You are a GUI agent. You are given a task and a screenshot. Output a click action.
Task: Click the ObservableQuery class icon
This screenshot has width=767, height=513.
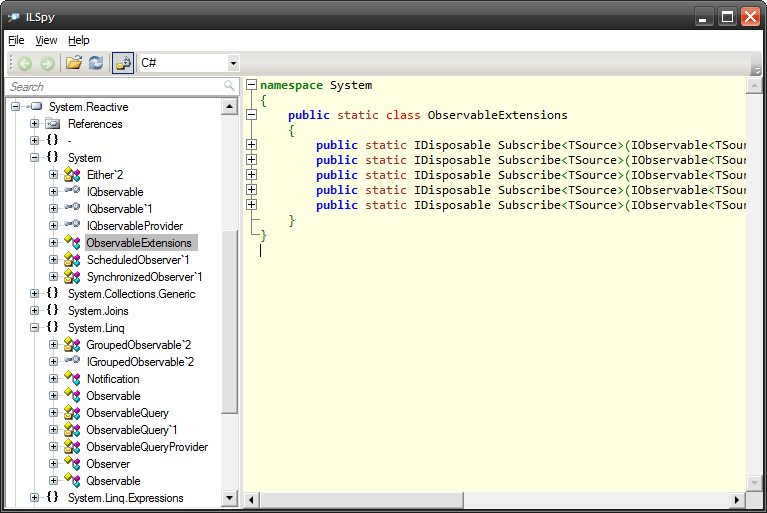click(x=72, y=413)
